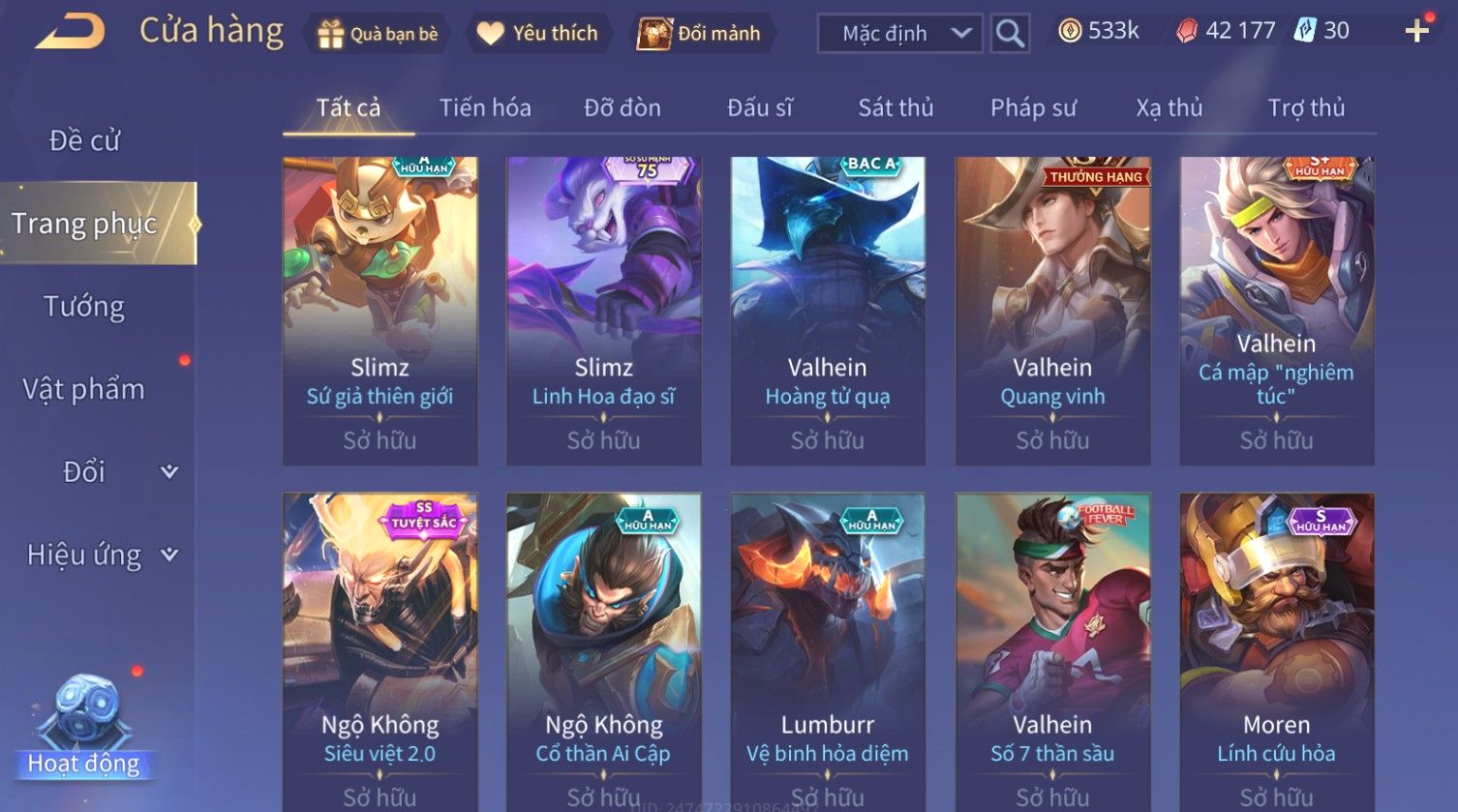Go back using the return arrow icon
Viewport: 1458px width, 812px height.
70,32
